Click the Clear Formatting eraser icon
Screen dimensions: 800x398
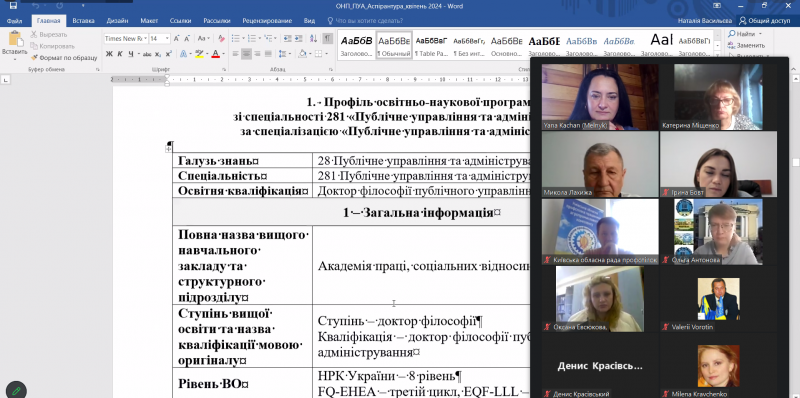221,38
